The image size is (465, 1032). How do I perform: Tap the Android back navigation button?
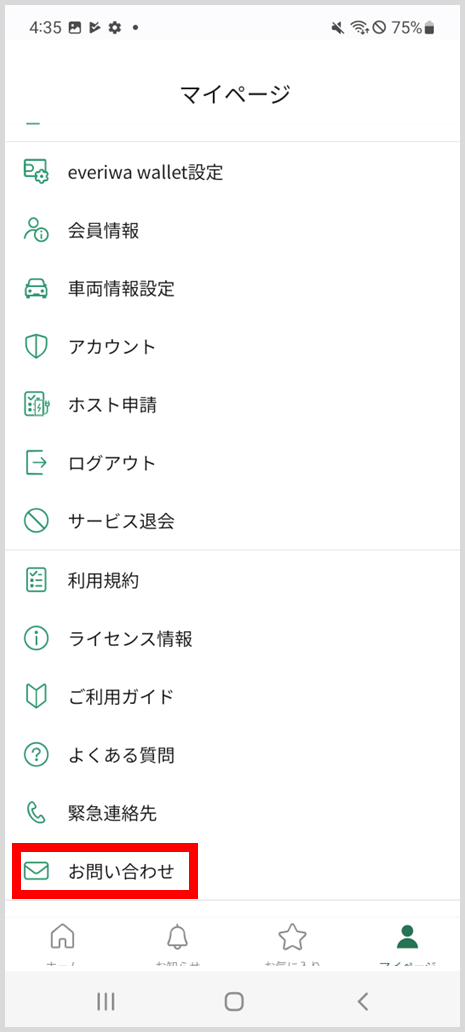362,1001
